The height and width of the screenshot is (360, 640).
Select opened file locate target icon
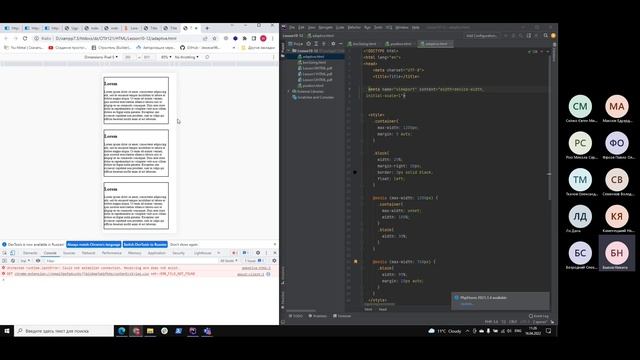coord(309,44)
